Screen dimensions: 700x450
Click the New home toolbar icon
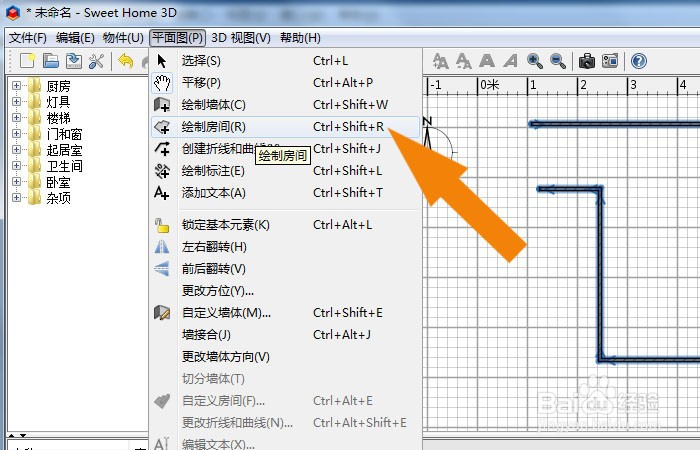(x=27, y=61)
